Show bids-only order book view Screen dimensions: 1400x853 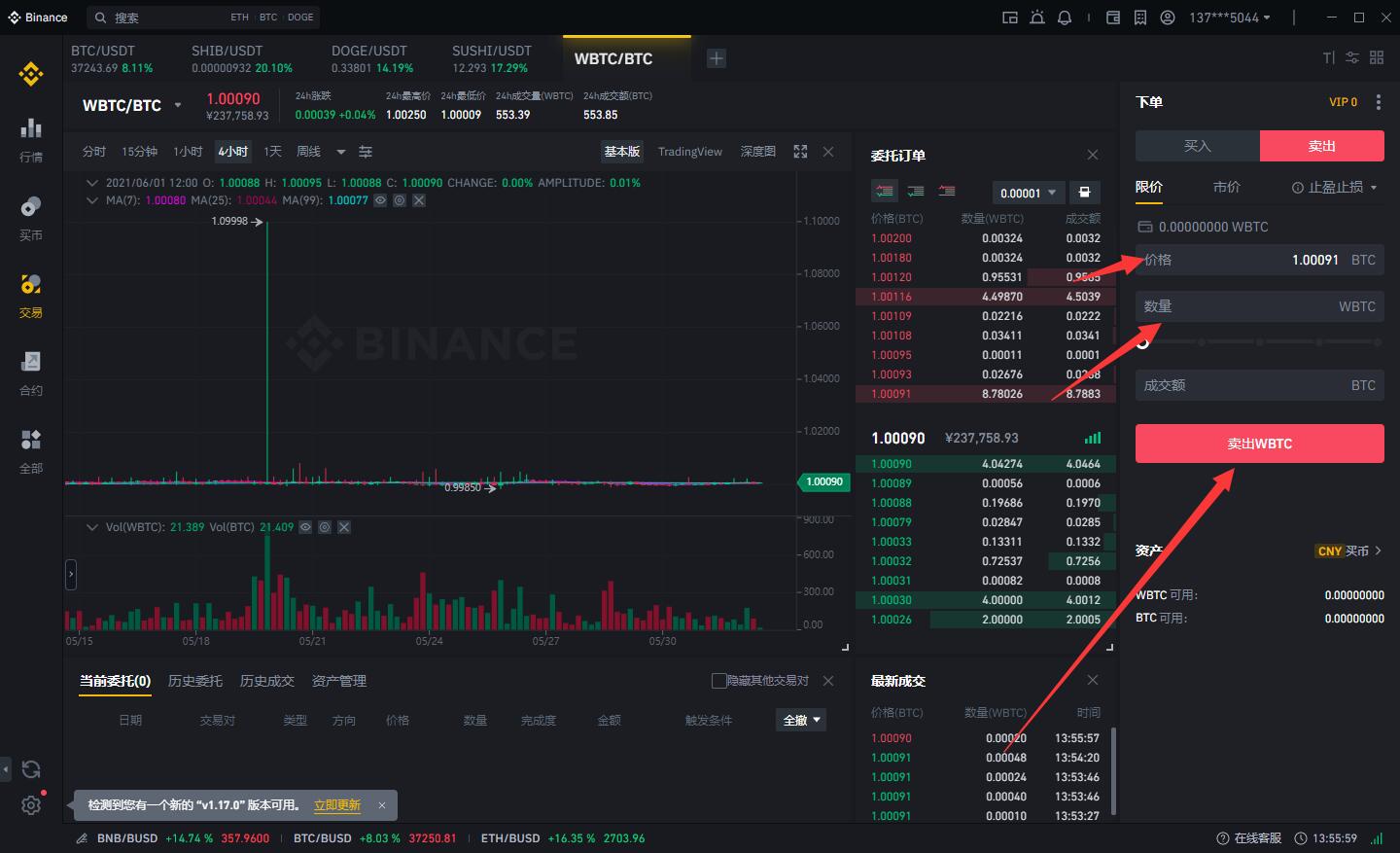916,192
